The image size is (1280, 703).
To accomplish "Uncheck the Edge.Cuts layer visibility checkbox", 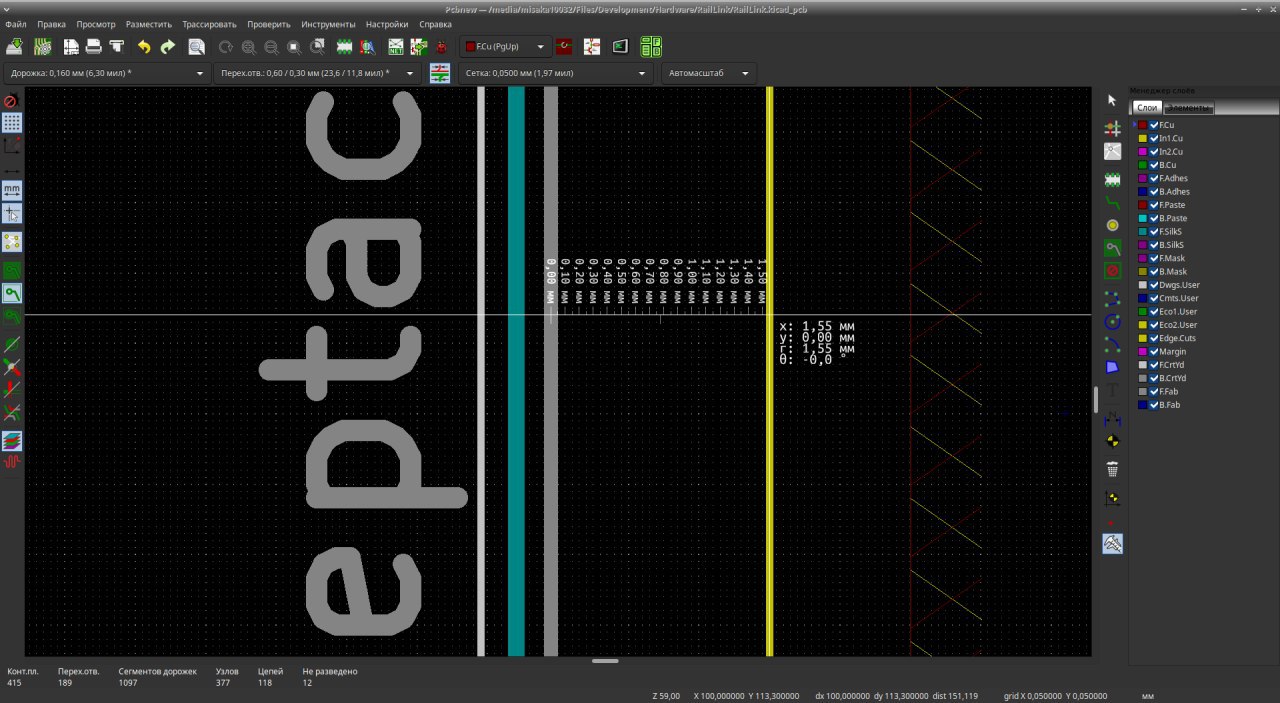I will (x=1154, y=338).
